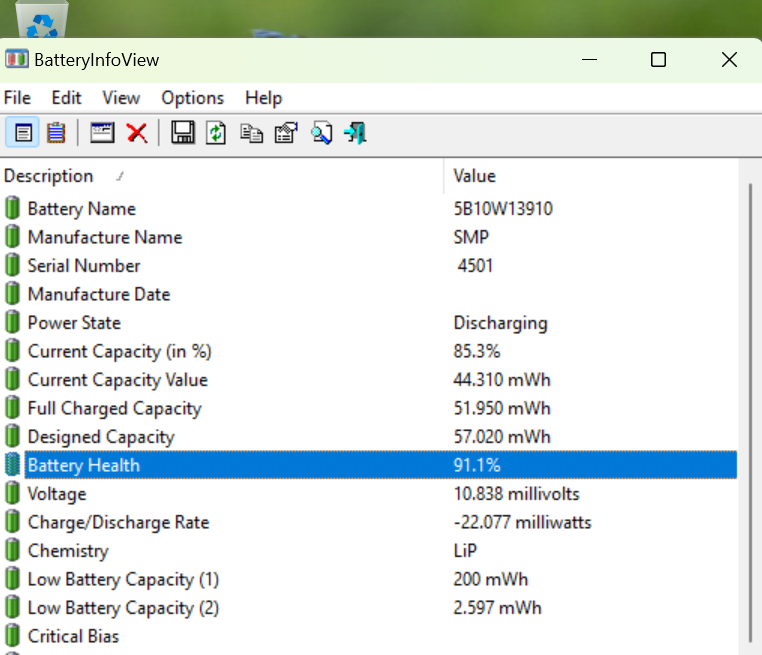The width and height of the screenshot is (762, 655).
Task: Click battery icon beside Chemistry
Action: pos(13,550)
